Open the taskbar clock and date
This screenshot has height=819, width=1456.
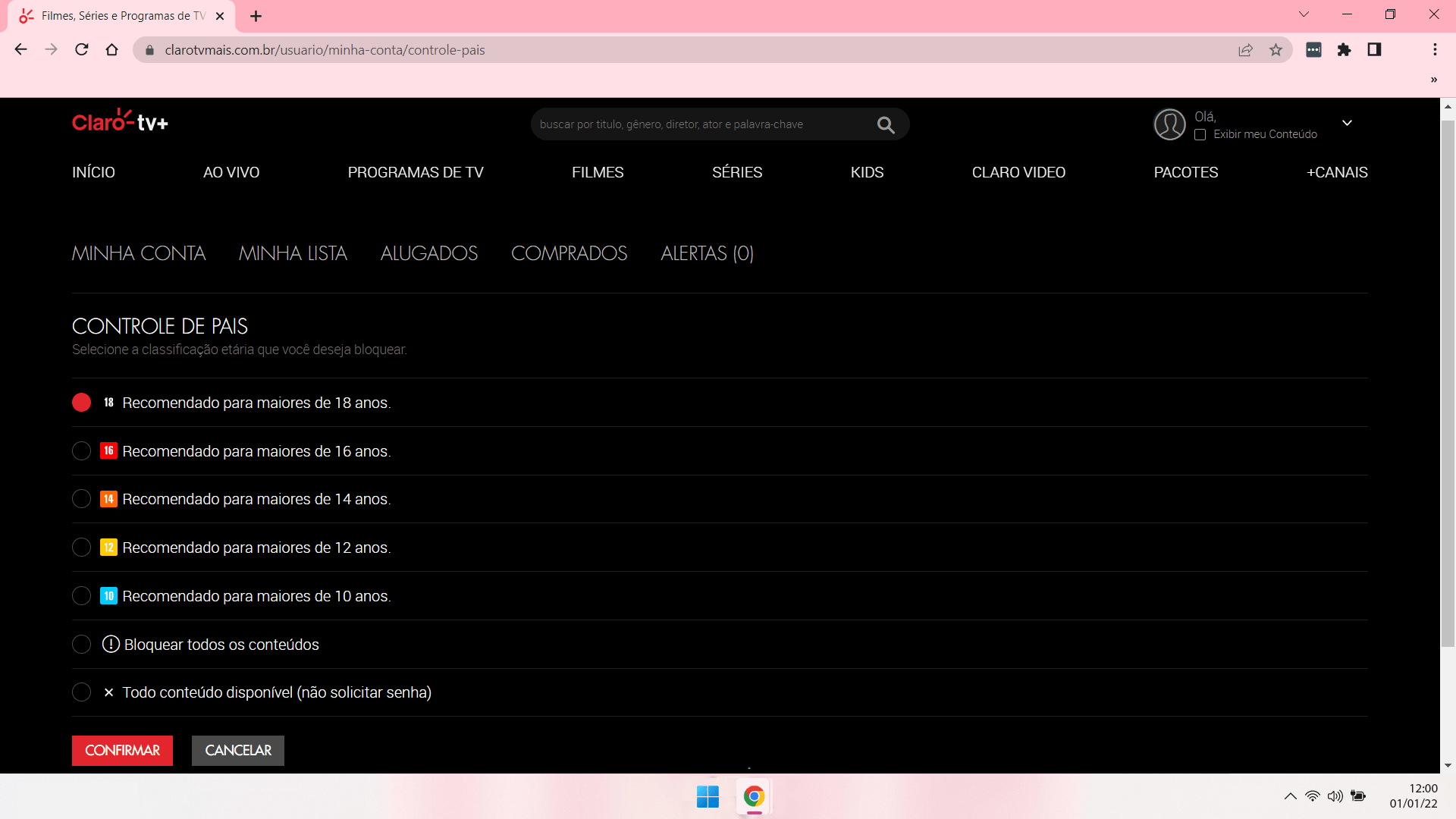pyautogui.click(x=1414, y=796)
